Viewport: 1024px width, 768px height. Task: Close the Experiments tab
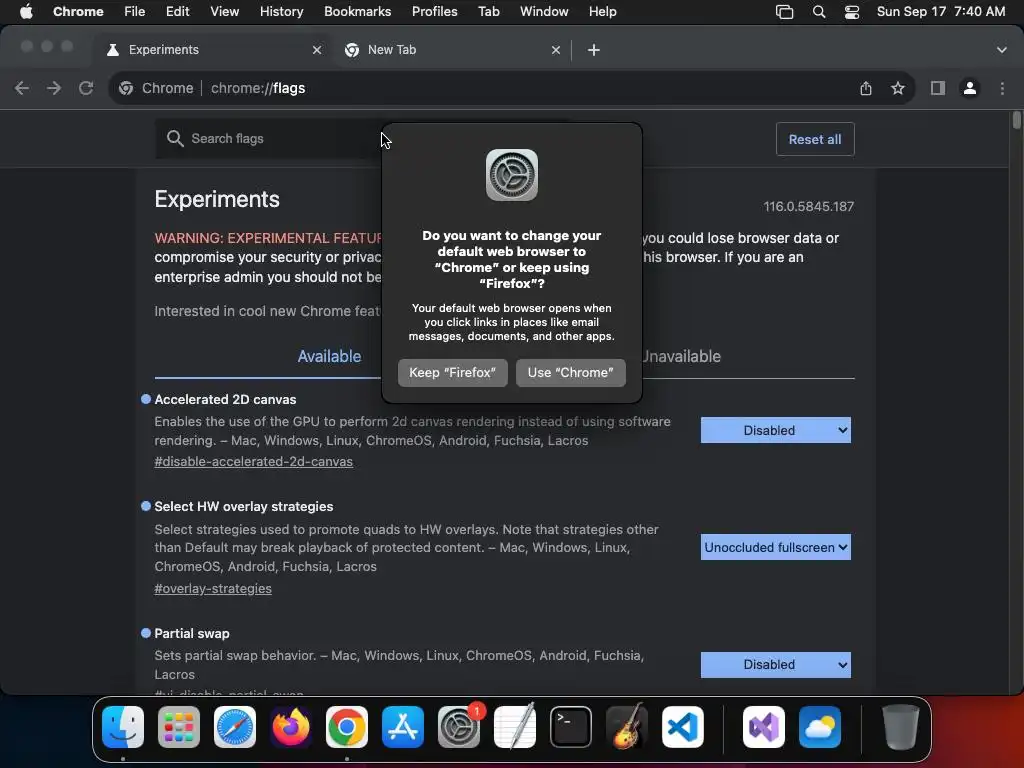coord(317,50)
